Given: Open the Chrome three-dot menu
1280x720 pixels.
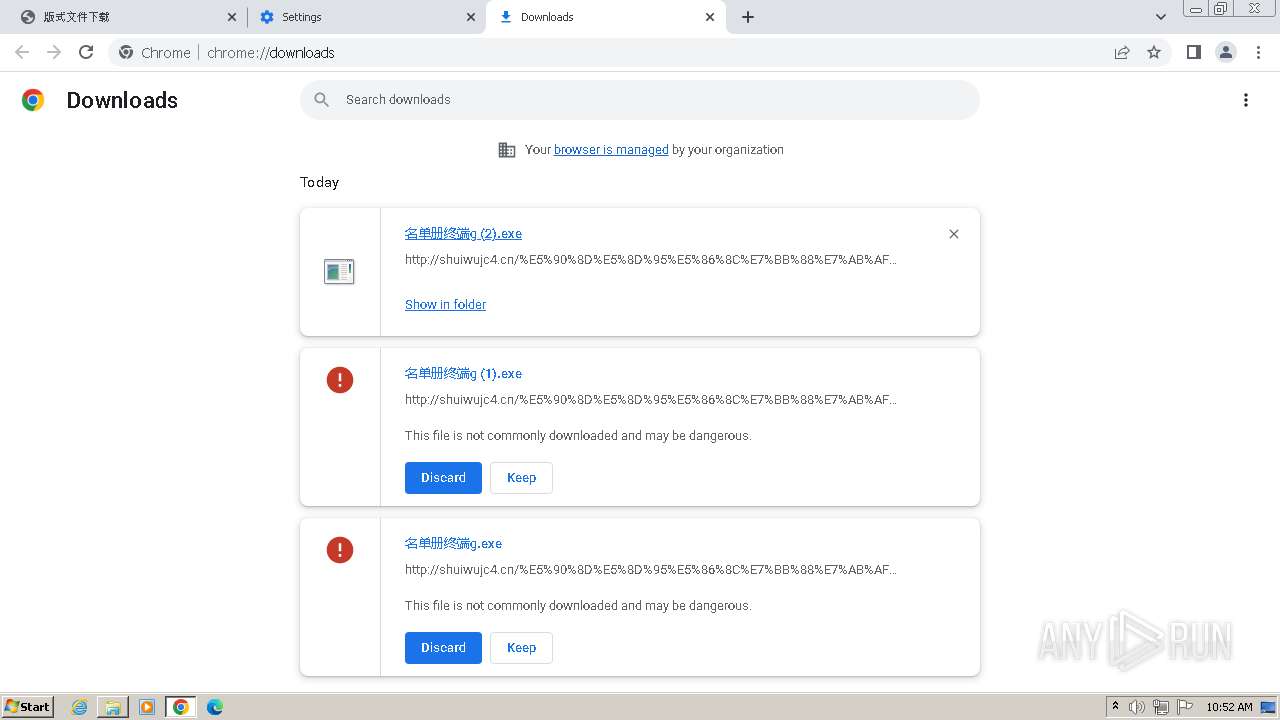Looking at the screenshot, I should pos(1258,52).
